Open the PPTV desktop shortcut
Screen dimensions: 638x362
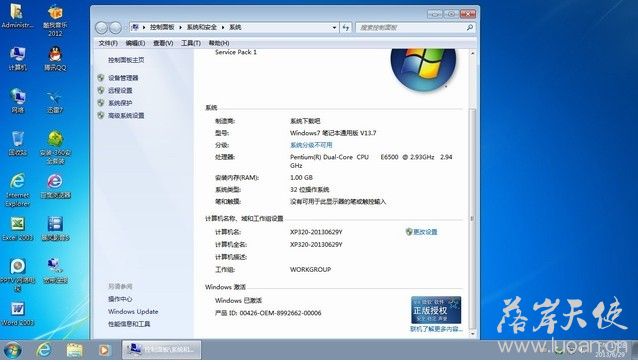tap(17, 275)
